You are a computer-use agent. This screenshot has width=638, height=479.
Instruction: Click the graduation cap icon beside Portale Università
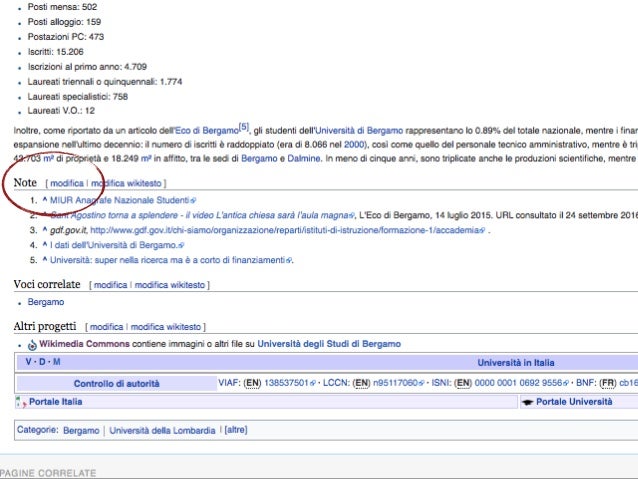tap(528, 402)
